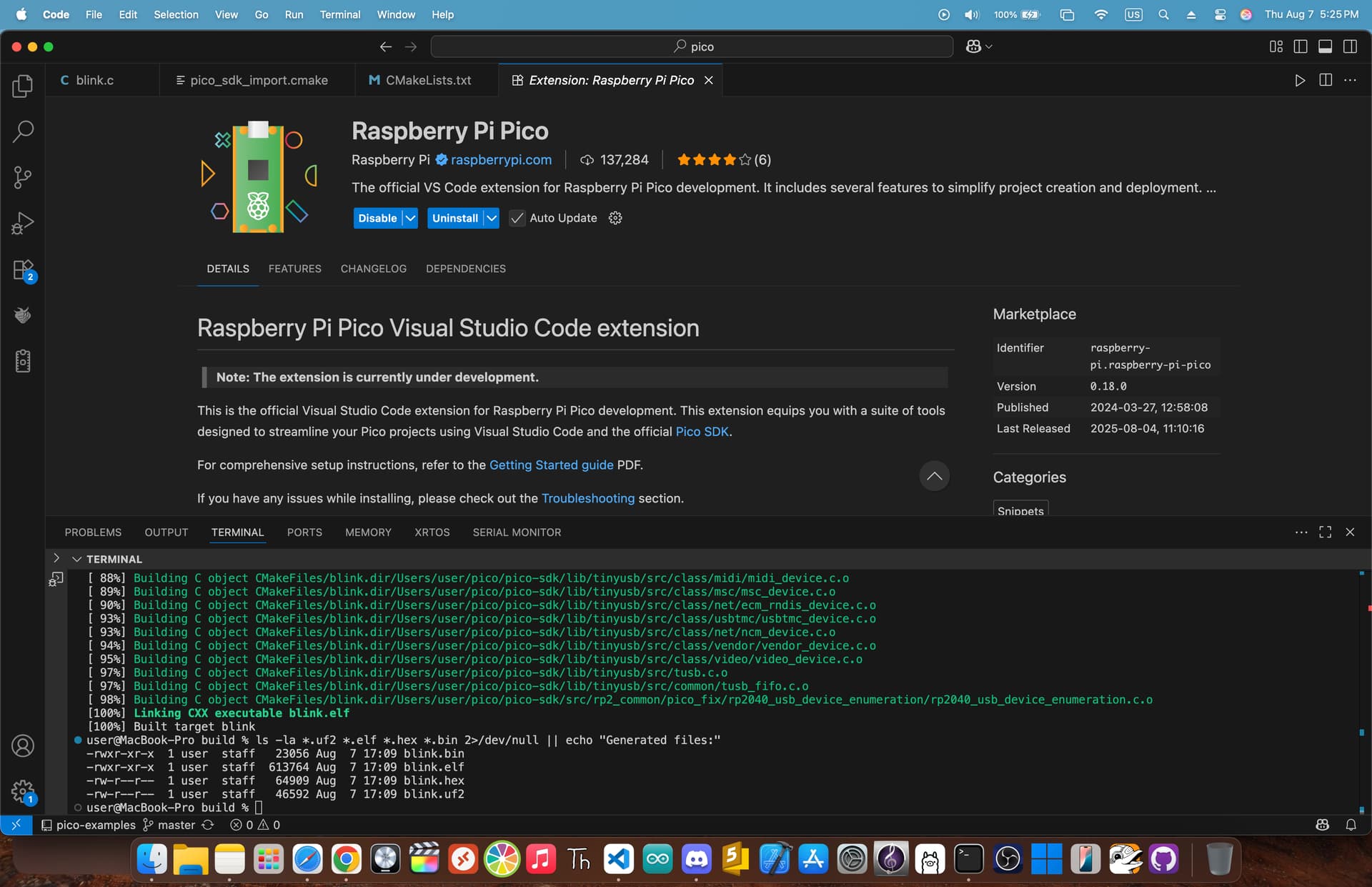Open the Disable button dropdown arrow
Viewport: 1372px width, 887px height.
pos(410,218)
